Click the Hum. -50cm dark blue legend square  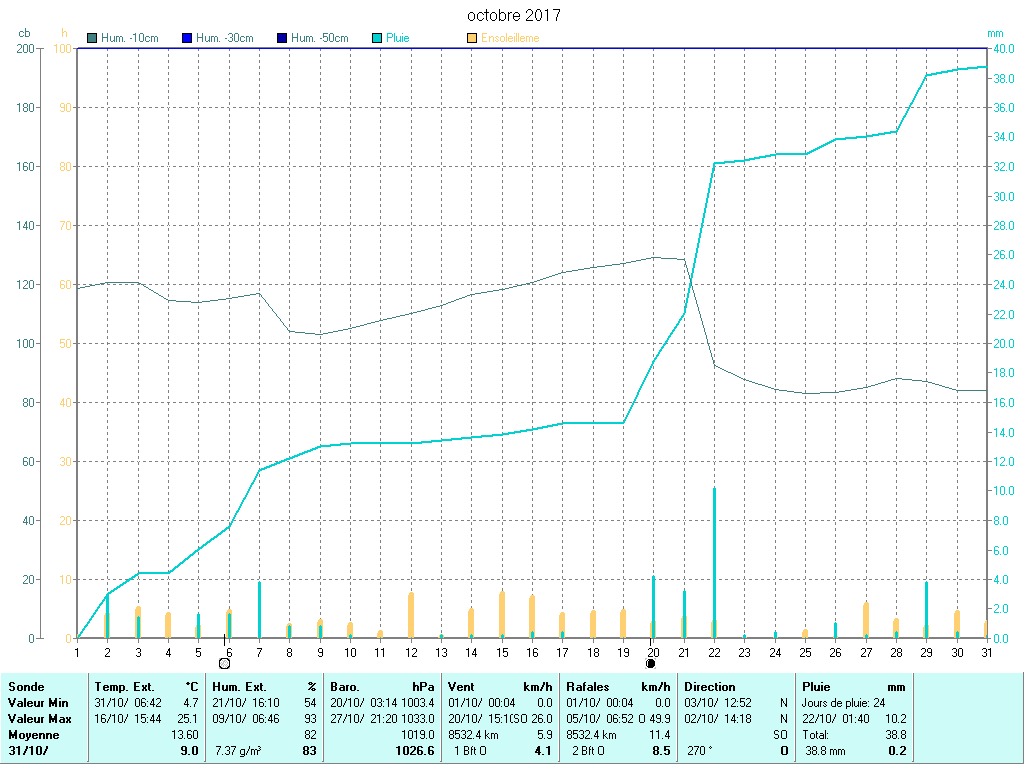pyautogui.click(x=282, y=39)
